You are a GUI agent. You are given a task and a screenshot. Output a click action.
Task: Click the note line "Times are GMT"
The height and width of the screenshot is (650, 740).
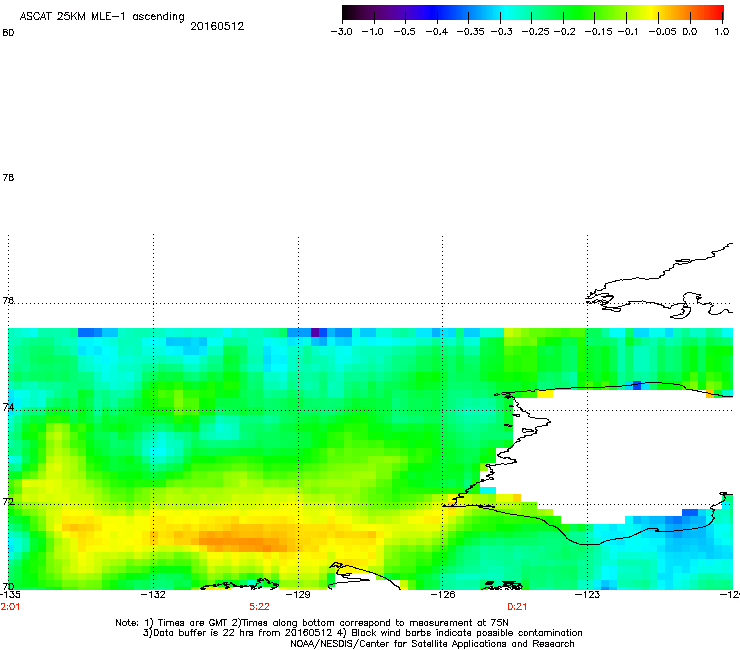[x=311, y=623]
